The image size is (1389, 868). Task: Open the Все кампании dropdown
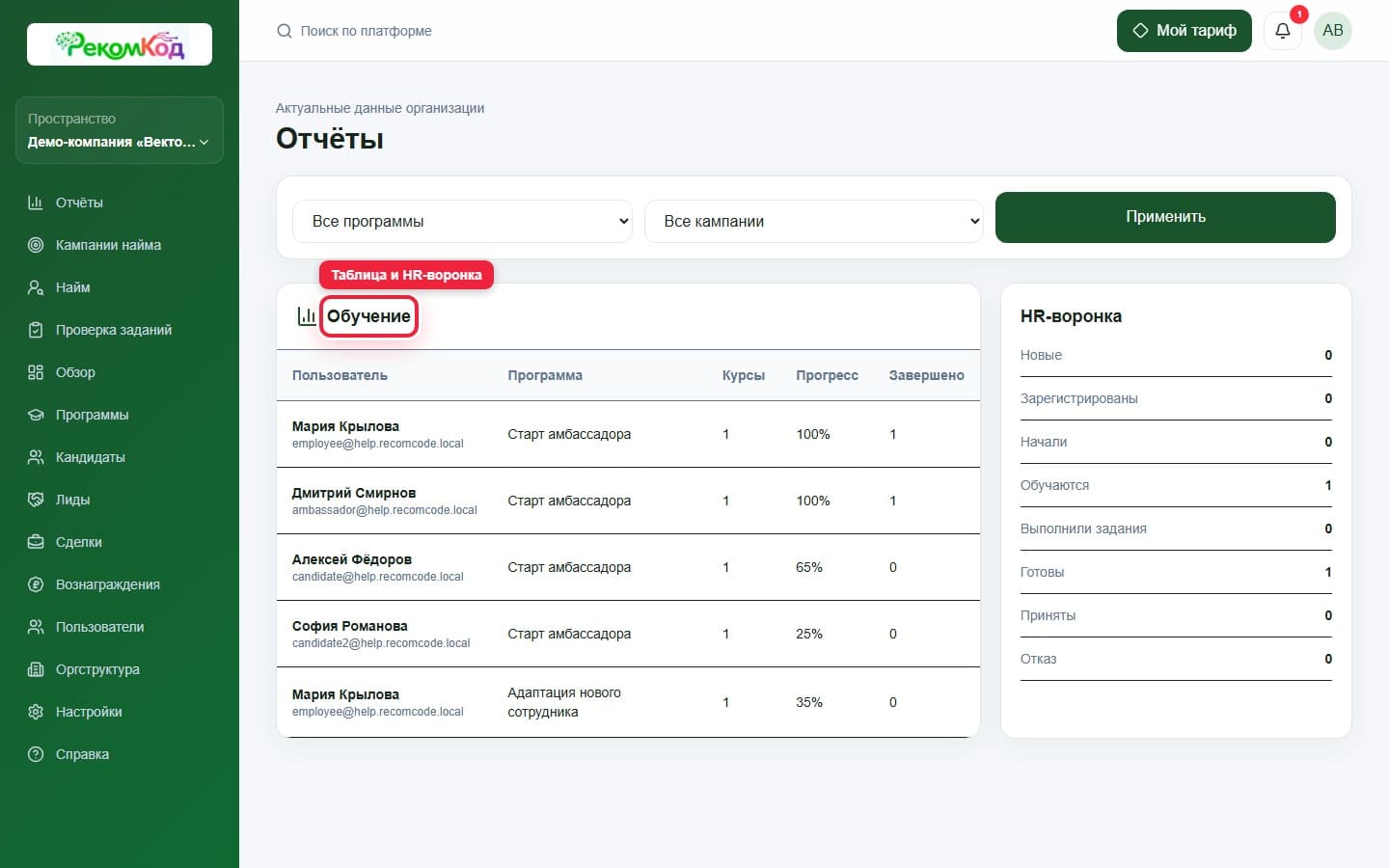coord(814,221)
